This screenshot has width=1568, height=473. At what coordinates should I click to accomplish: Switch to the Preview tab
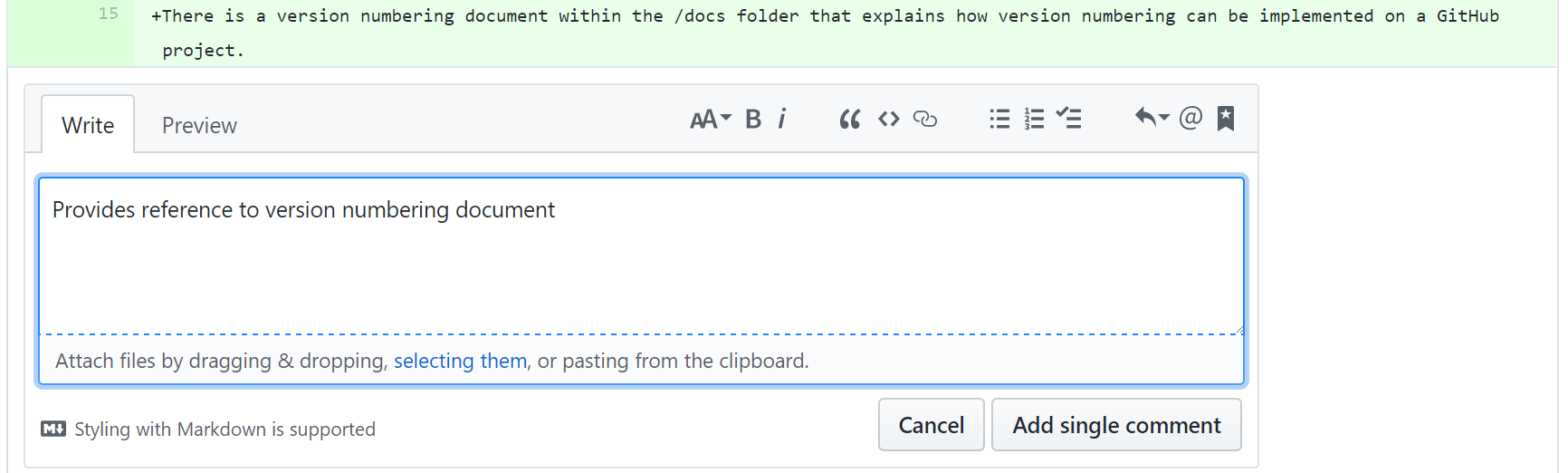tap(199, 125)
